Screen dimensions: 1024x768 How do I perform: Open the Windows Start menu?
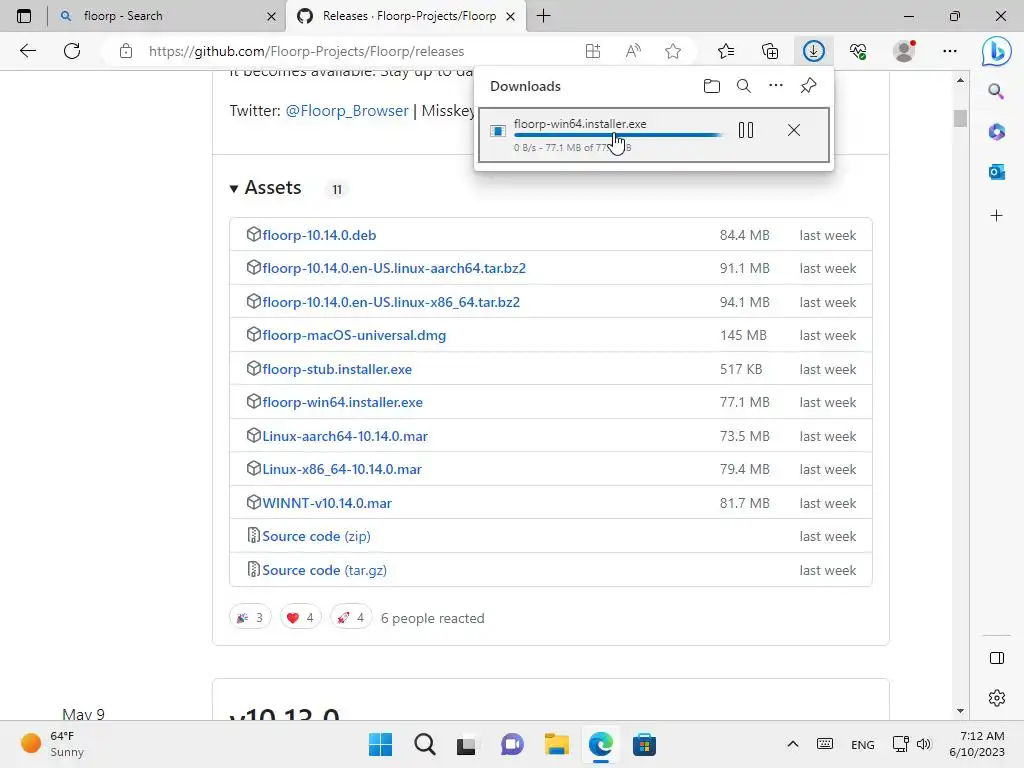tap(380, 744)
